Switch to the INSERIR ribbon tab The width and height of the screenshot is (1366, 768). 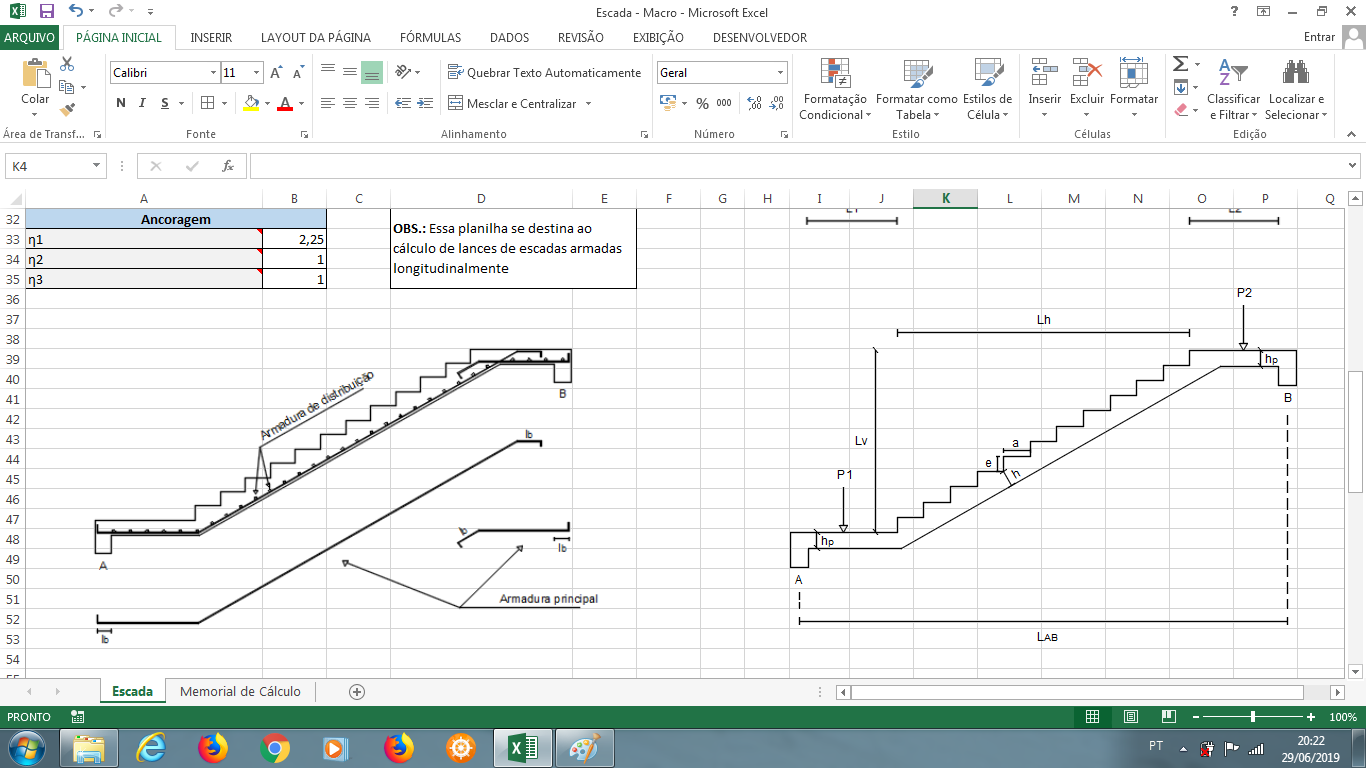211,37
